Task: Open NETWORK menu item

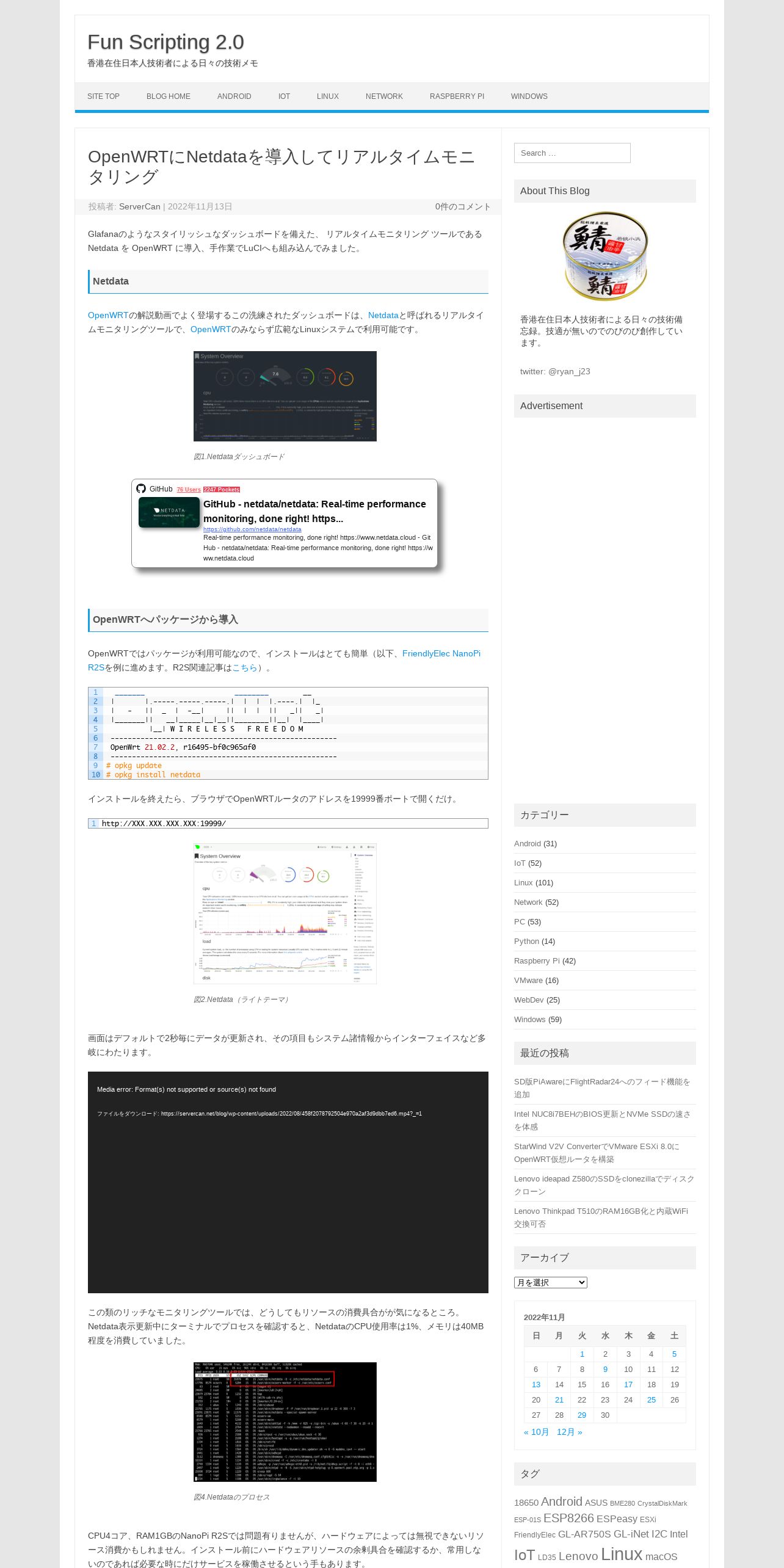Action: (x=384, y=96)
